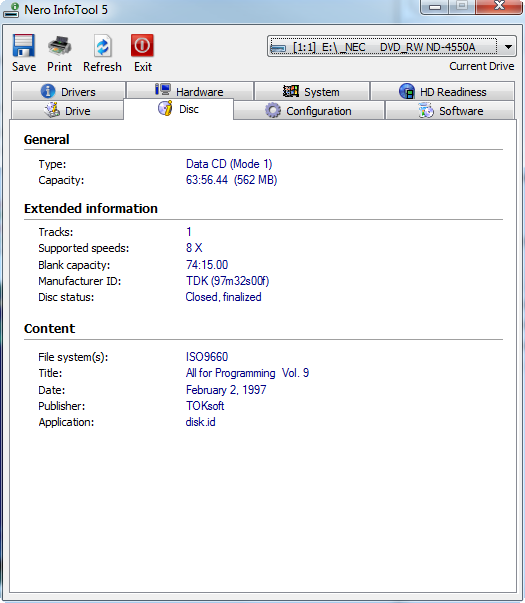This screenshot has width=525, height=603.
Task: Open the HD Readiness tab
Action: click(442, 91)
